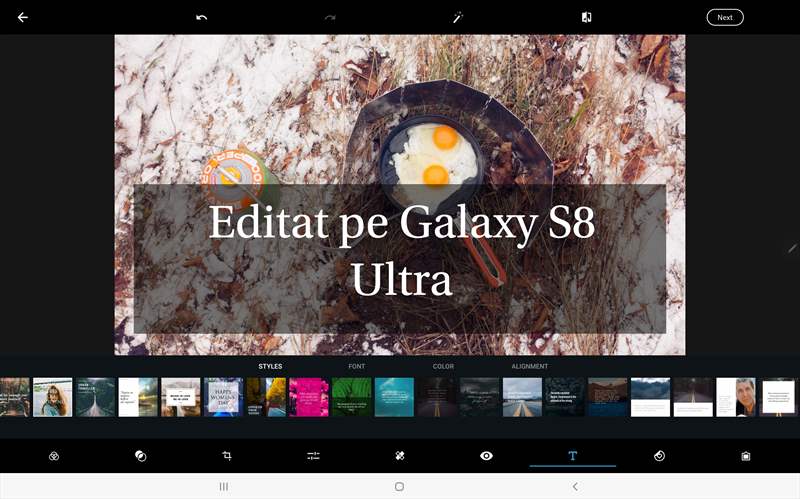Compare with original using split-view icon

586,17
